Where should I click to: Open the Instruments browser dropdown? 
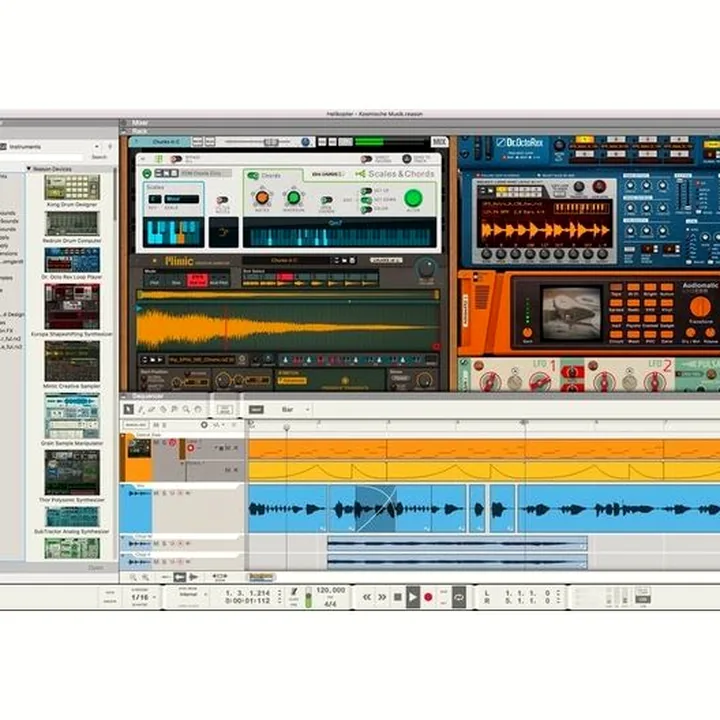pyautogui.click(x=97, y=146)
